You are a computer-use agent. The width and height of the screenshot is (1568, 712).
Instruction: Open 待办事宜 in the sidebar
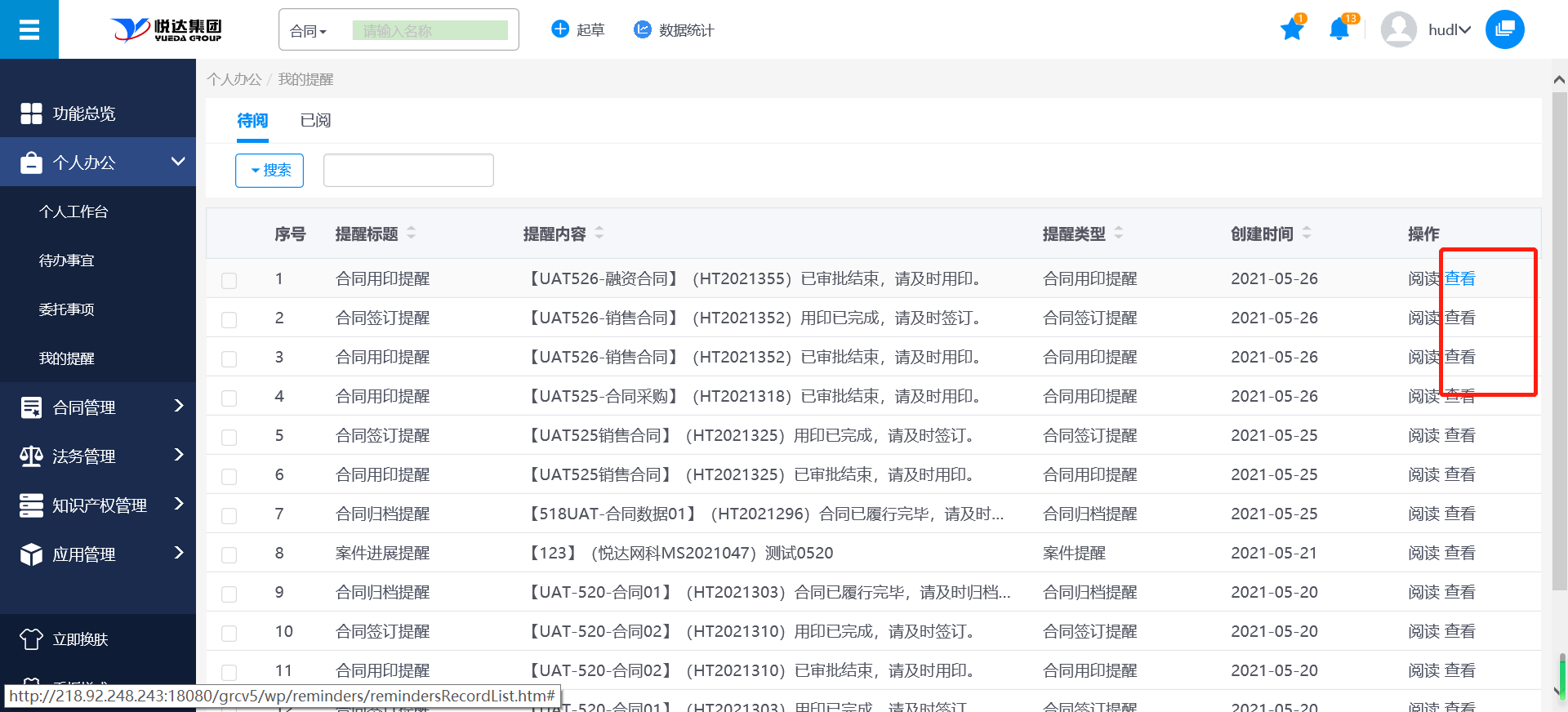67,260
